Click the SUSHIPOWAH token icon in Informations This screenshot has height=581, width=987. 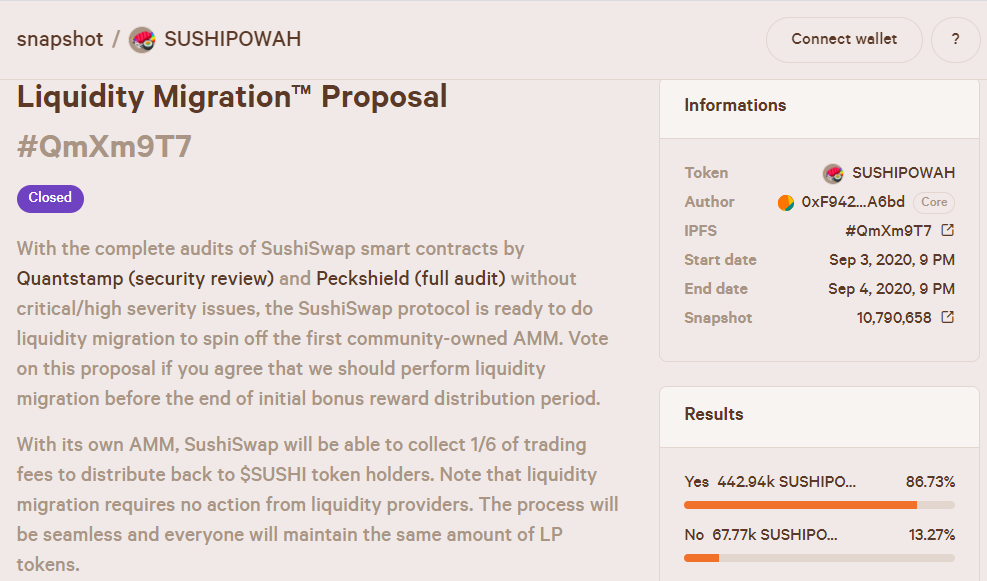833,173
